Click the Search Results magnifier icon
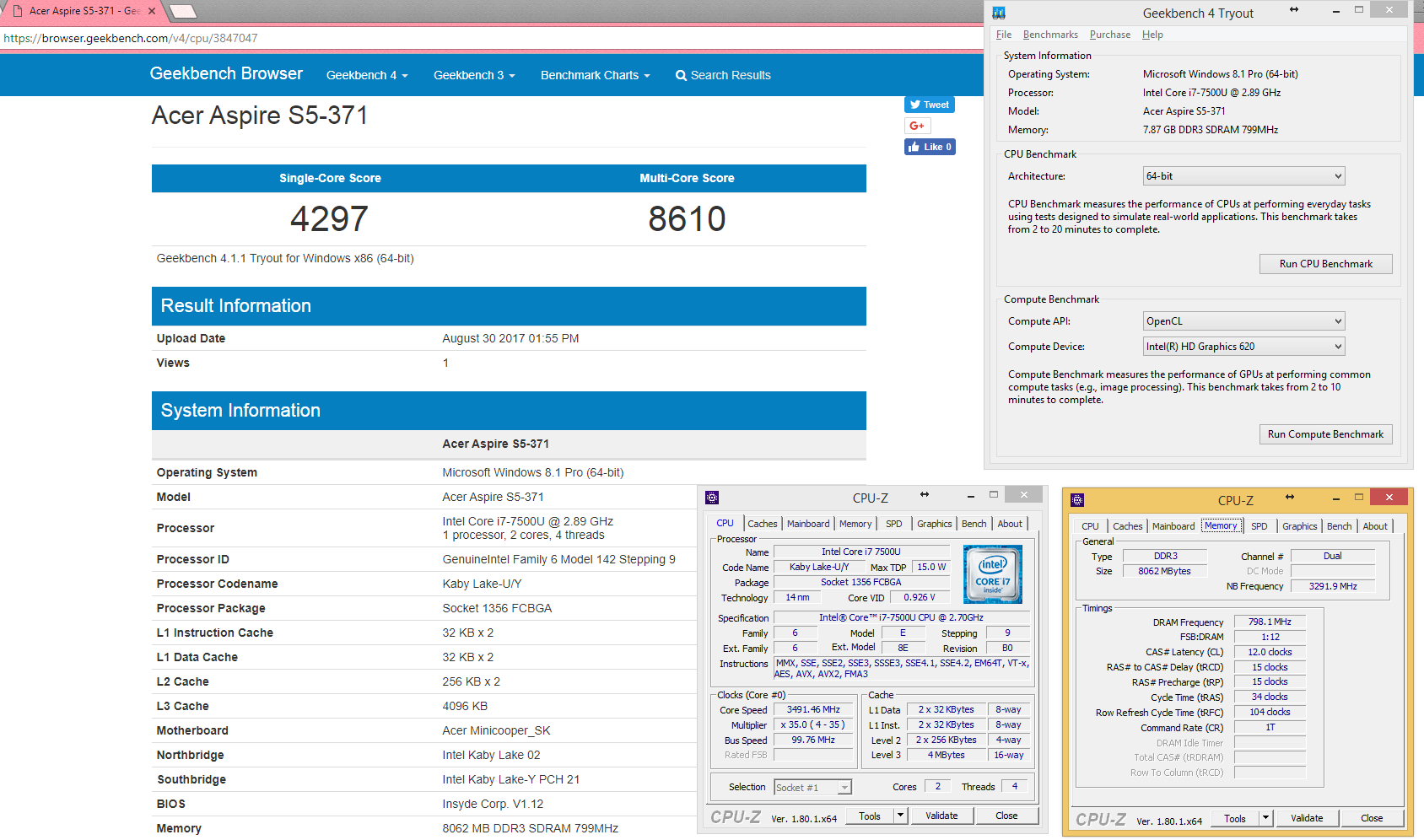This screenshot has width=1424, height=840. tap(681, 75)
